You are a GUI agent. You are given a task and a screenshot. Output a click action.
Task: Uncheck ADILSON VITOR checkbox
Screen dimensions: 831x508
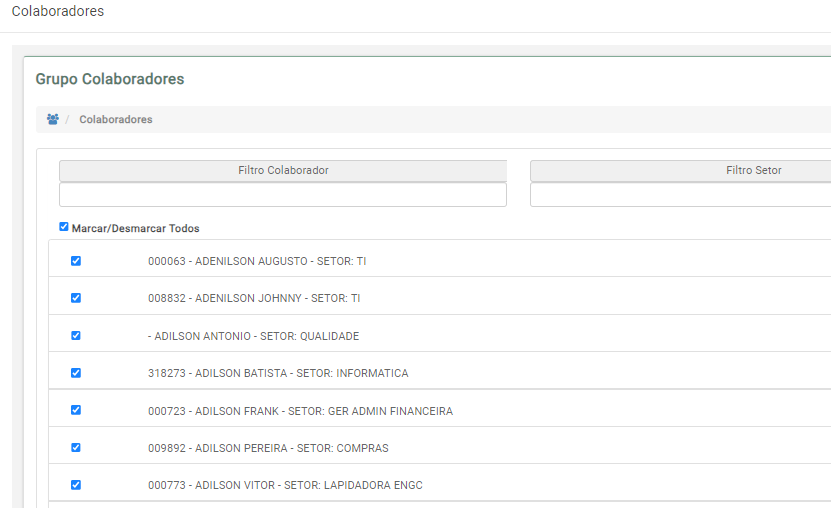(x=76, y=485)
